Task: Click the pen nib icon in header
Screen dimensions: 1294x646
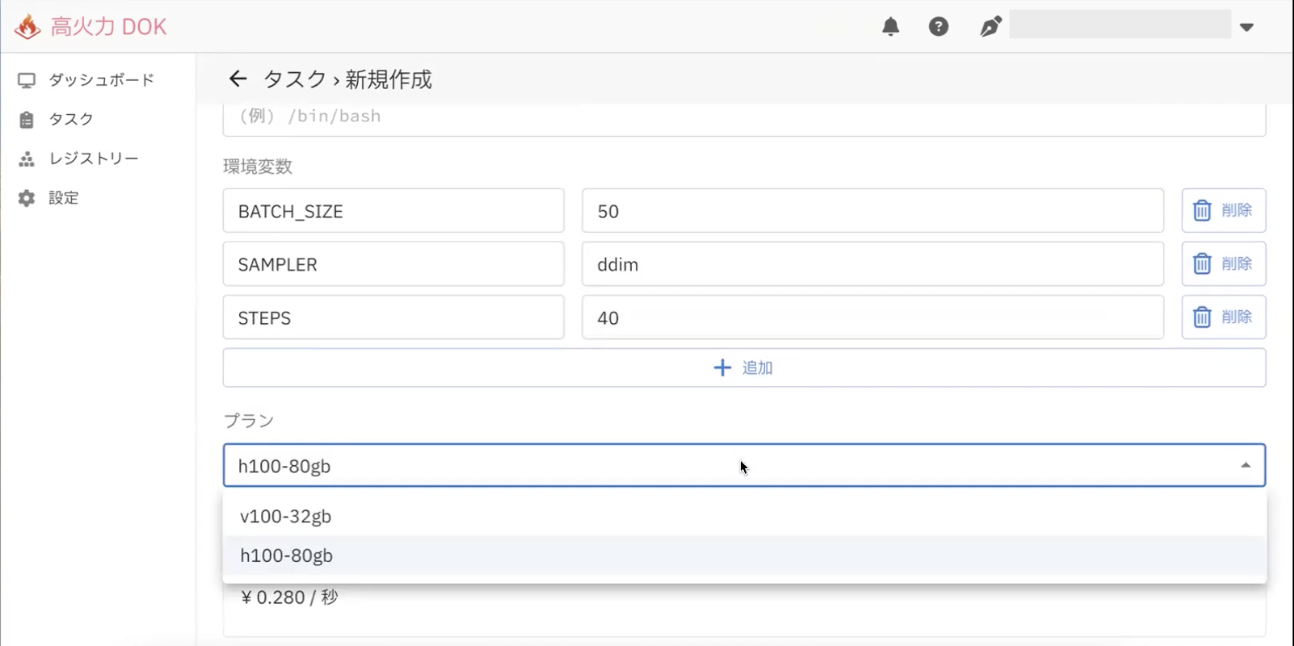Action: [990, 27]
